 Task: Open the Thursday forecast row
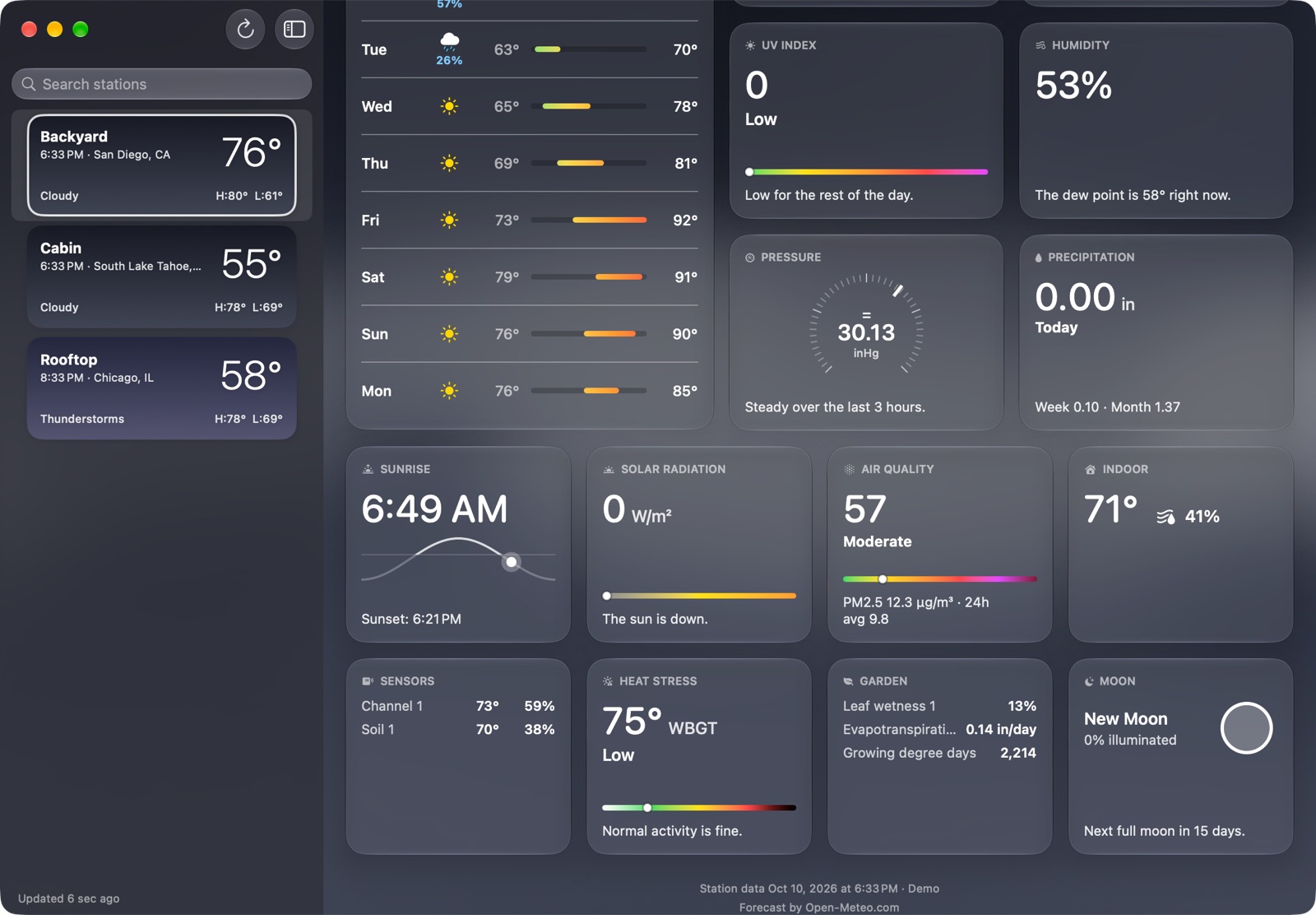(530, 163)
